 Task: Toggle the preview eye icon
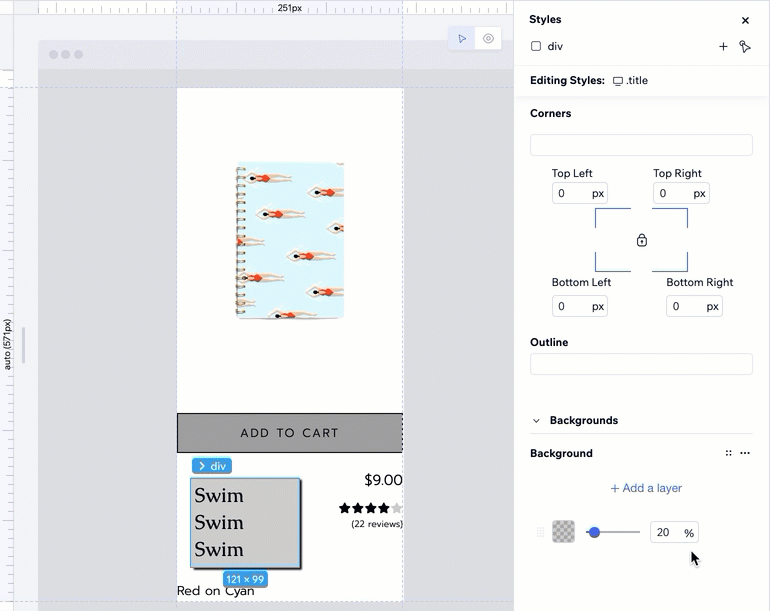488,38
